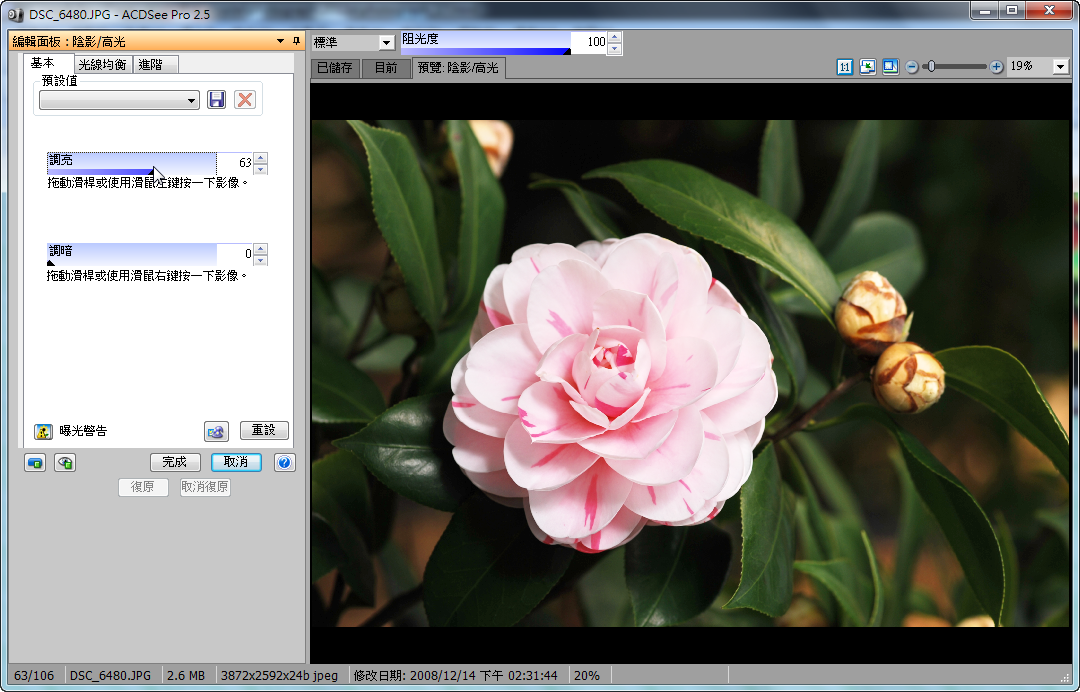Switch to the 光線均衡 tab
Screen dimensions: 1080x692
pos(103,65)
